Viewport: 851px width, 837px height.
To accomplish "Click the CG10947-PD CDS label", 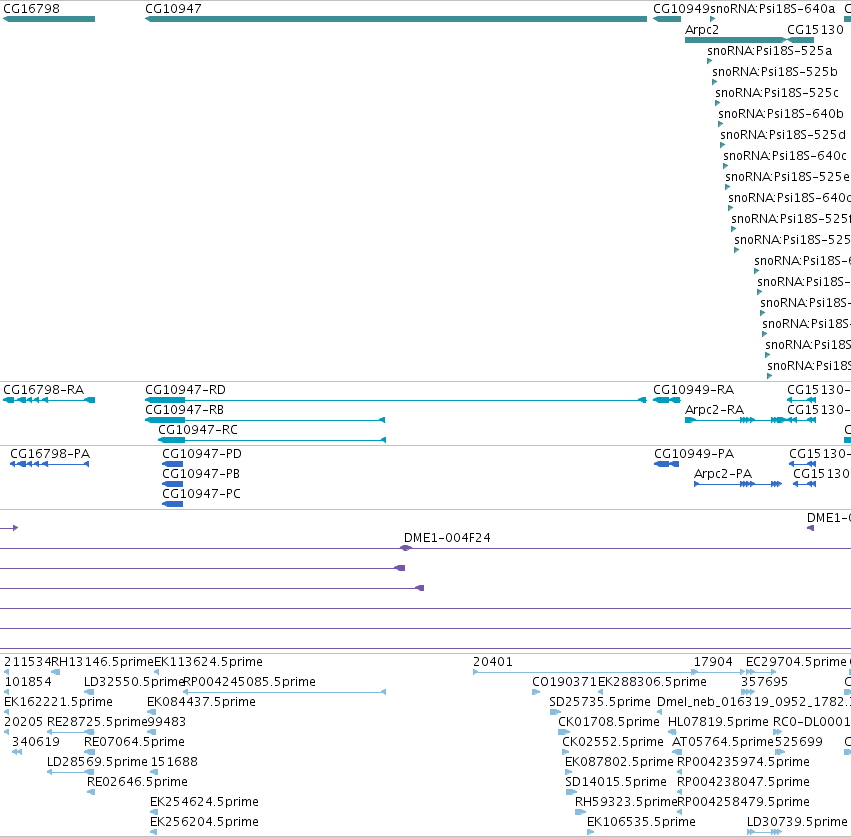I will (202, 454).
